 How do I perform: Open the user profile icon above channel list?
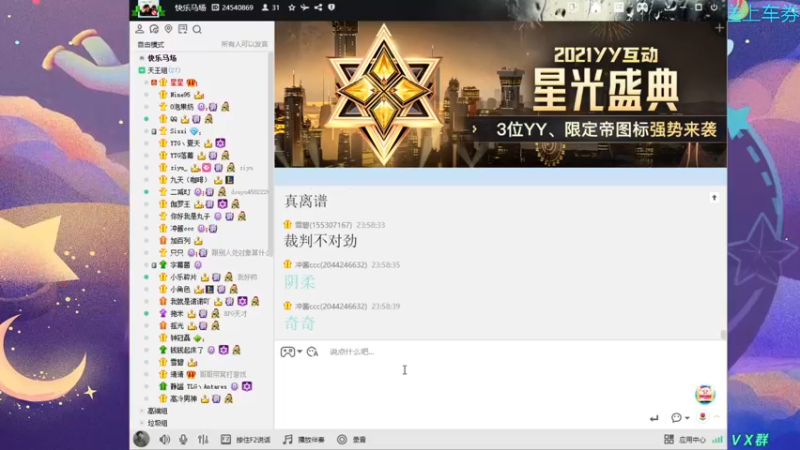point(139,29)
